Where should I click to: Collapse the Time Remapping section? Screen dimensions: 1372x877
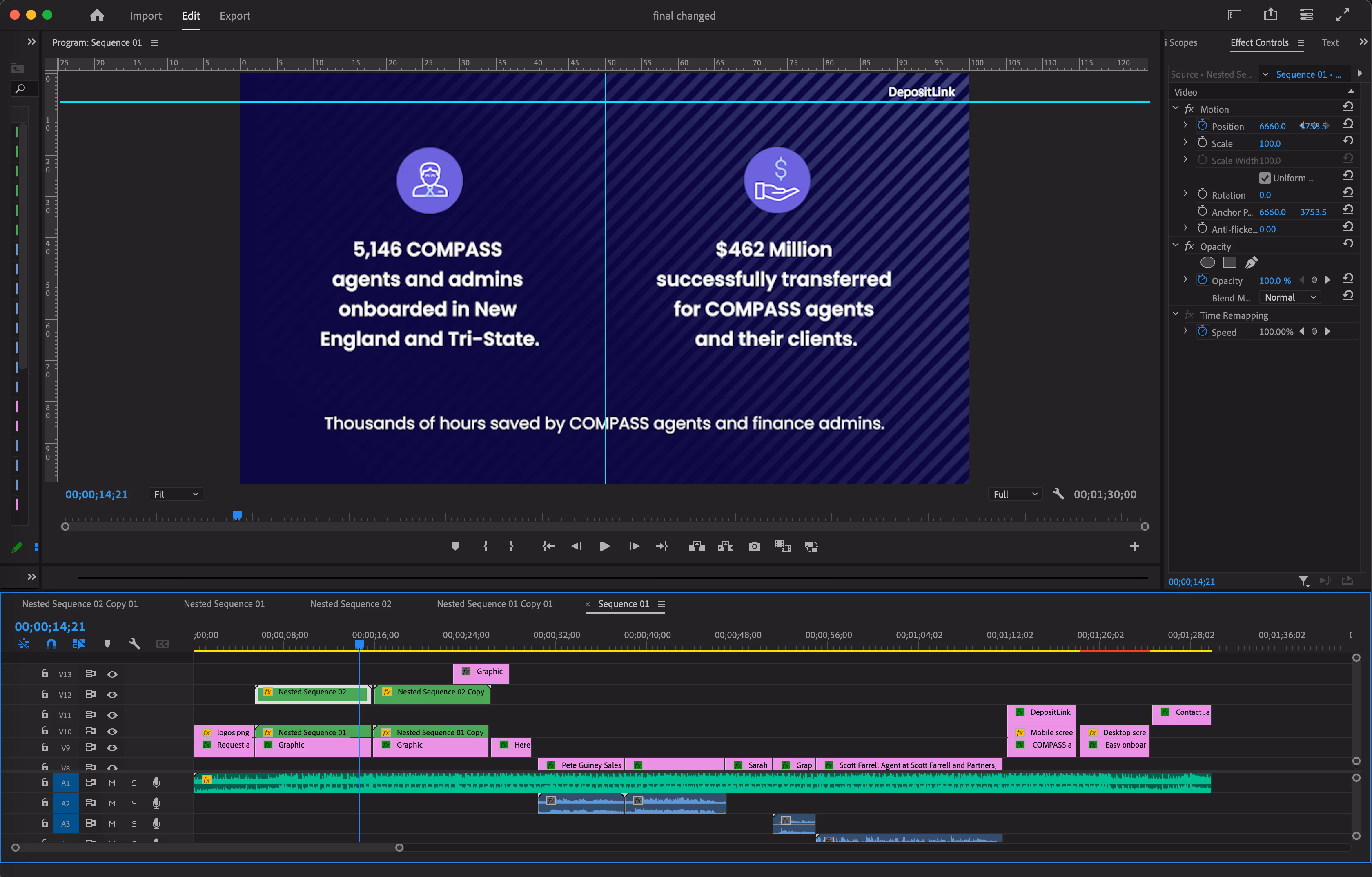pos(1176,313)
